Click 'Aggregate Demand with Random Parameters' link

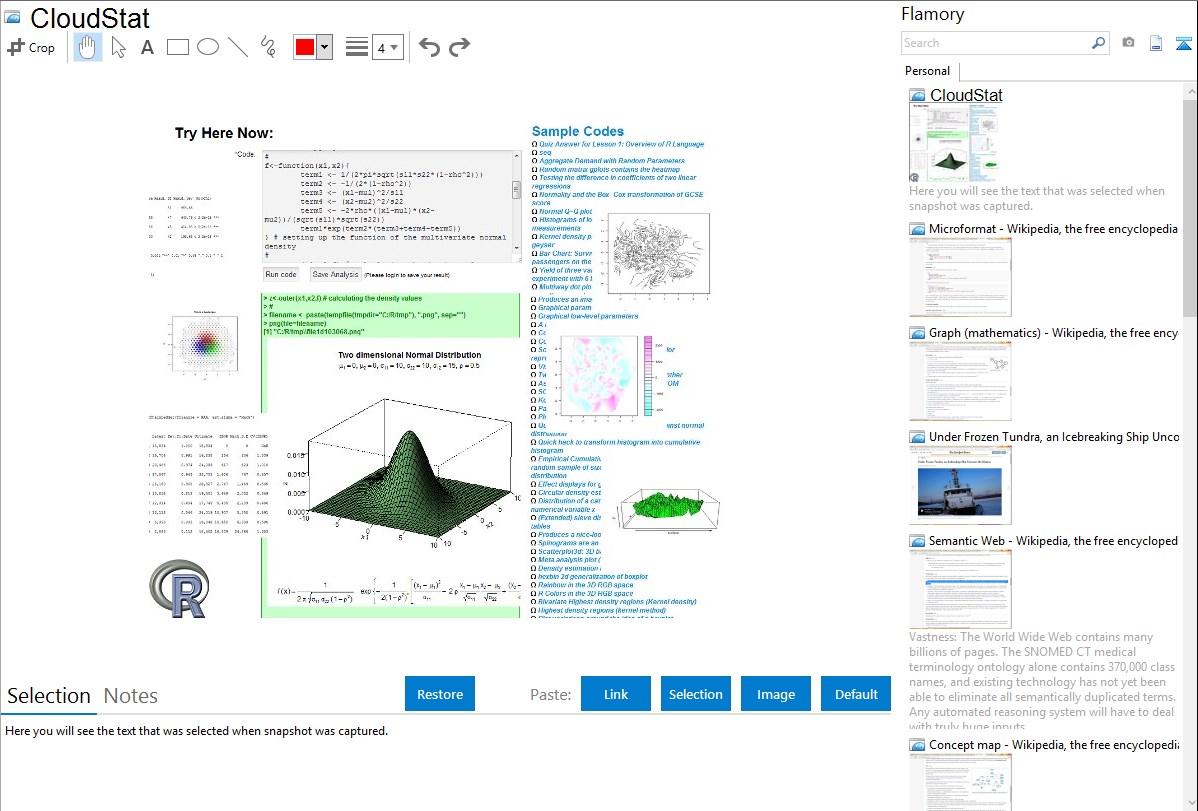pos(611,161)
